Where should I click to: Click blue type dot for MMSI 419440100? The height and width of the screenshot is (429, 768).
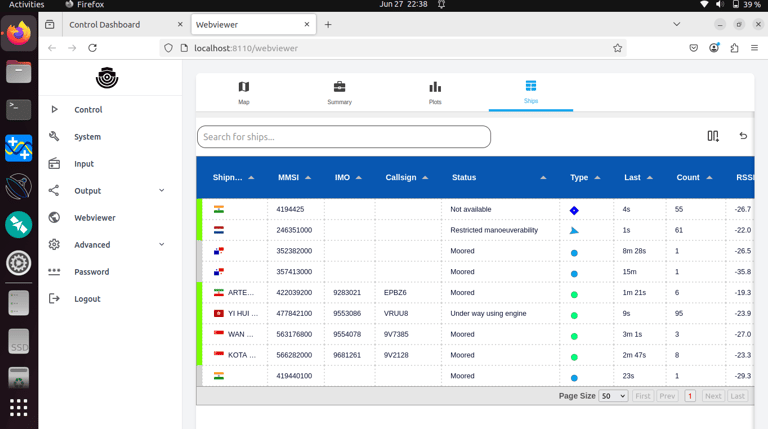(574, 378)
